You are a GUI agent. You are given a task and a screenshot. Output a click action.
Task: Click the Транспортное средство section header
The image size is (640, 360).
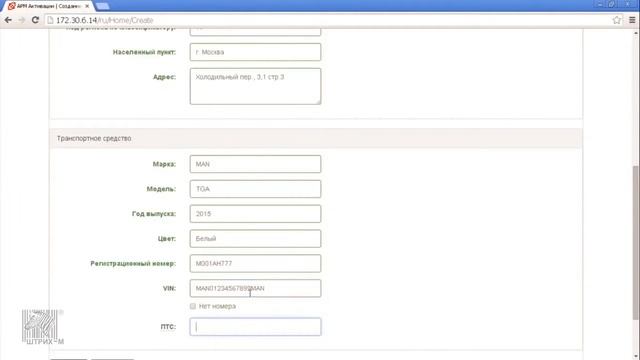point(316,138)
